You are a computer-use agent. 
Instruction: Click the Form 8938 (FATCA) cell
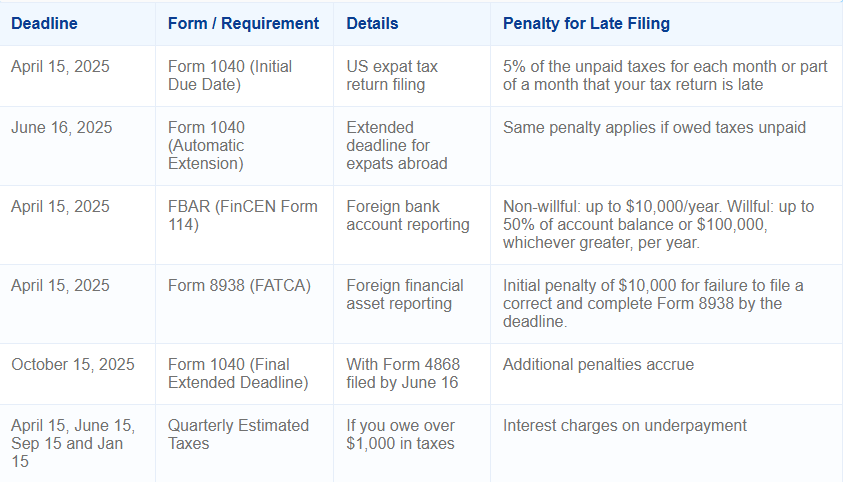coord(239,286)
